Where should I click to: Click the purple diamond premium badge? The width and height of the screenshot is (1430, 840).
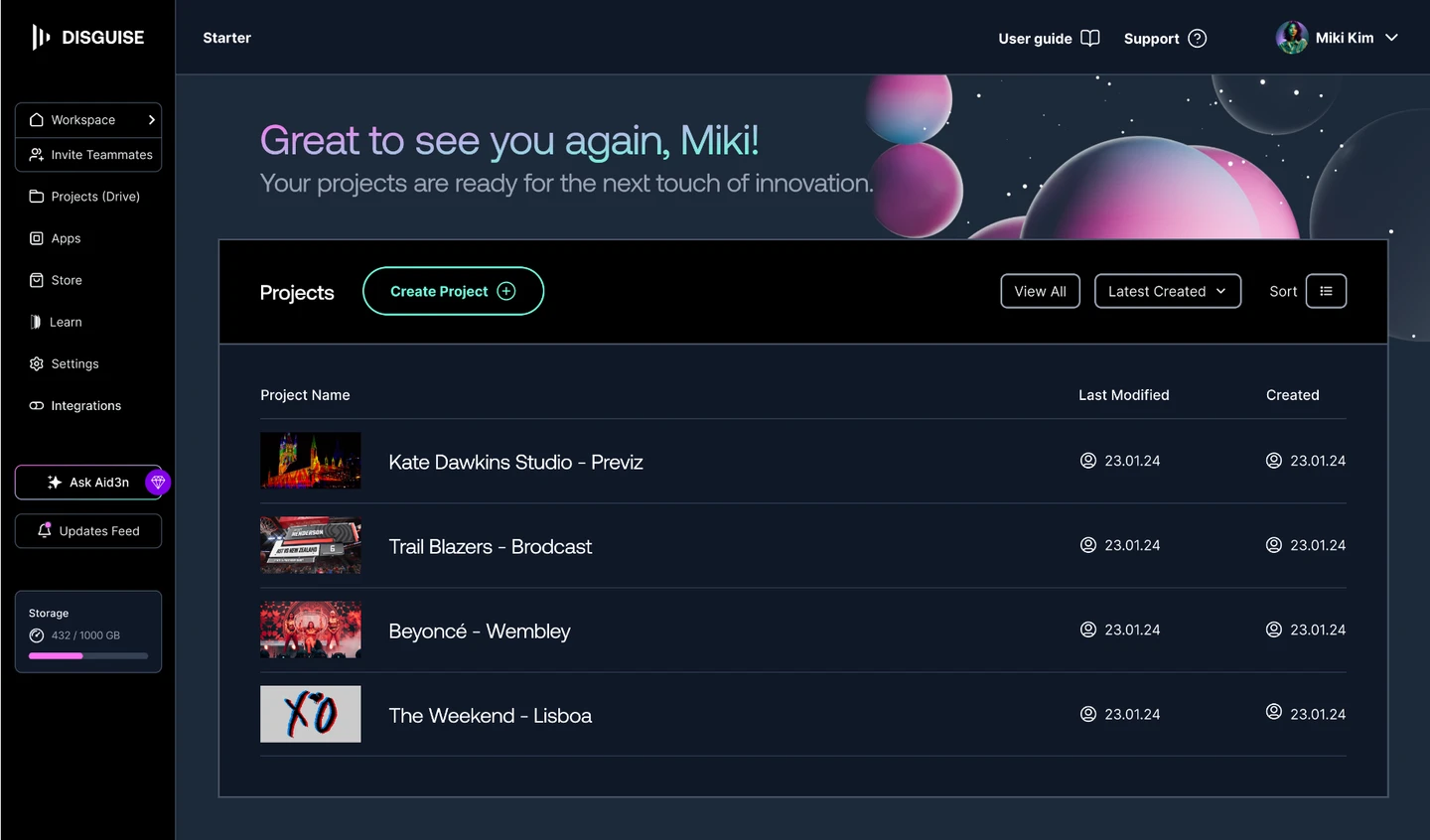(158, 483)
